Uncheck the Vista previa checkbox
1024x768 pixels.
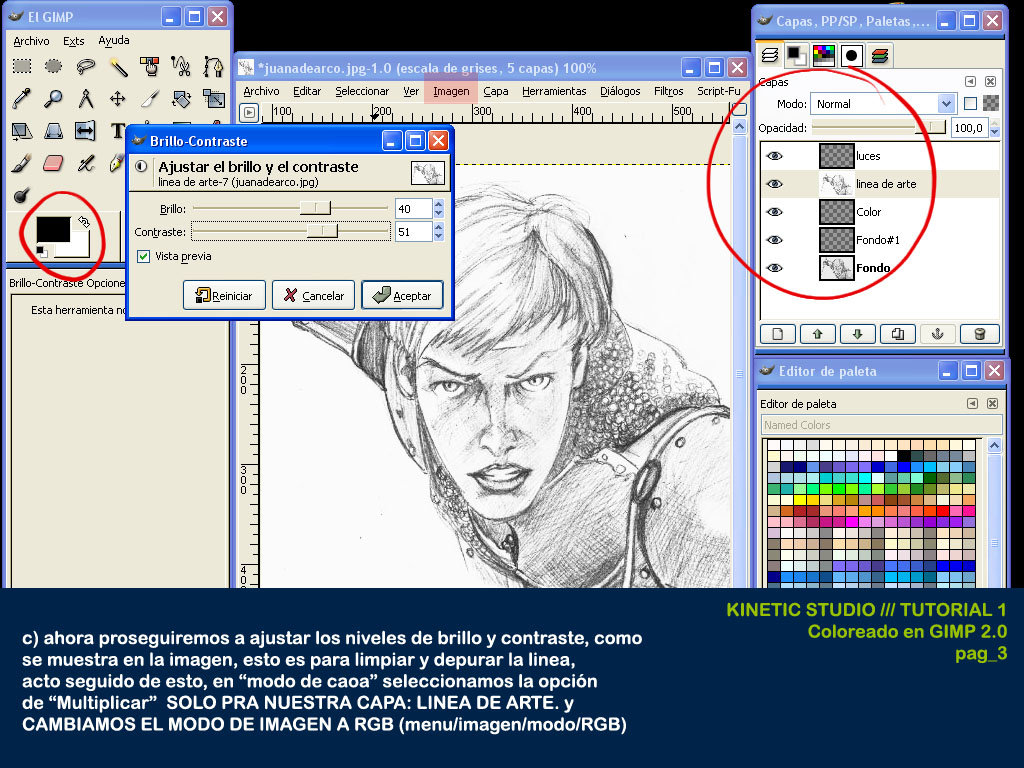click(144, 257)
